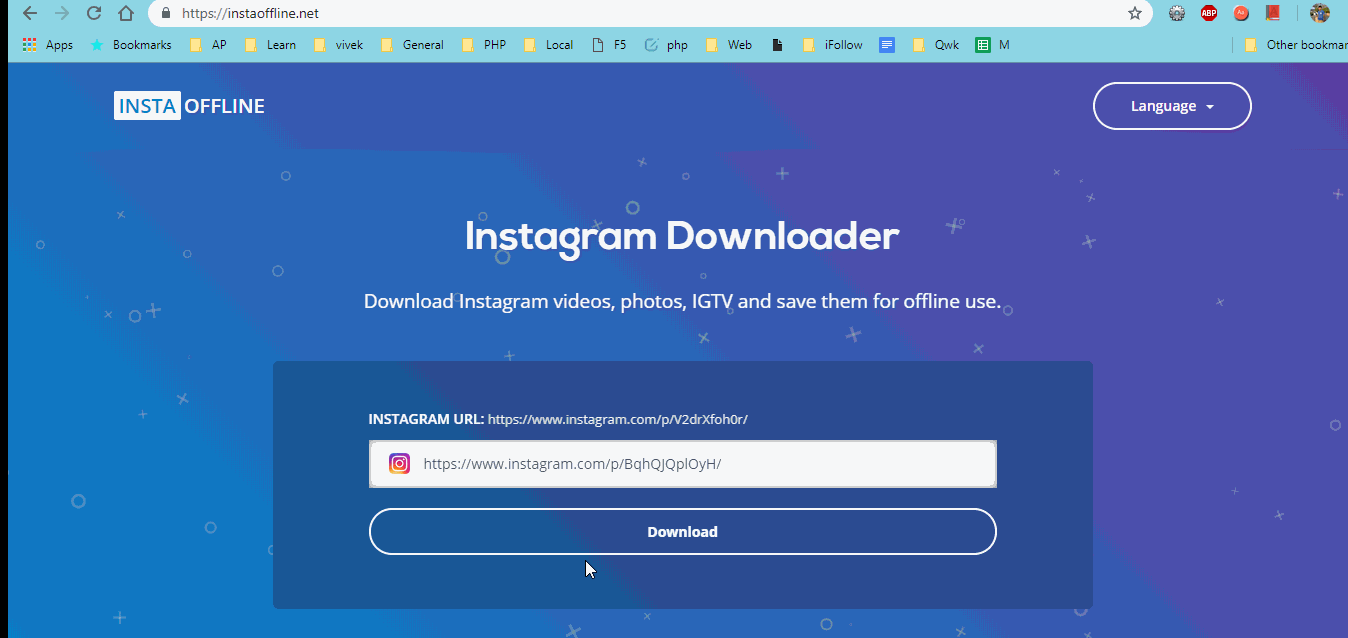View site security via padlock icon
This screenshot has height=638, width=1348.
click(165, 14)
